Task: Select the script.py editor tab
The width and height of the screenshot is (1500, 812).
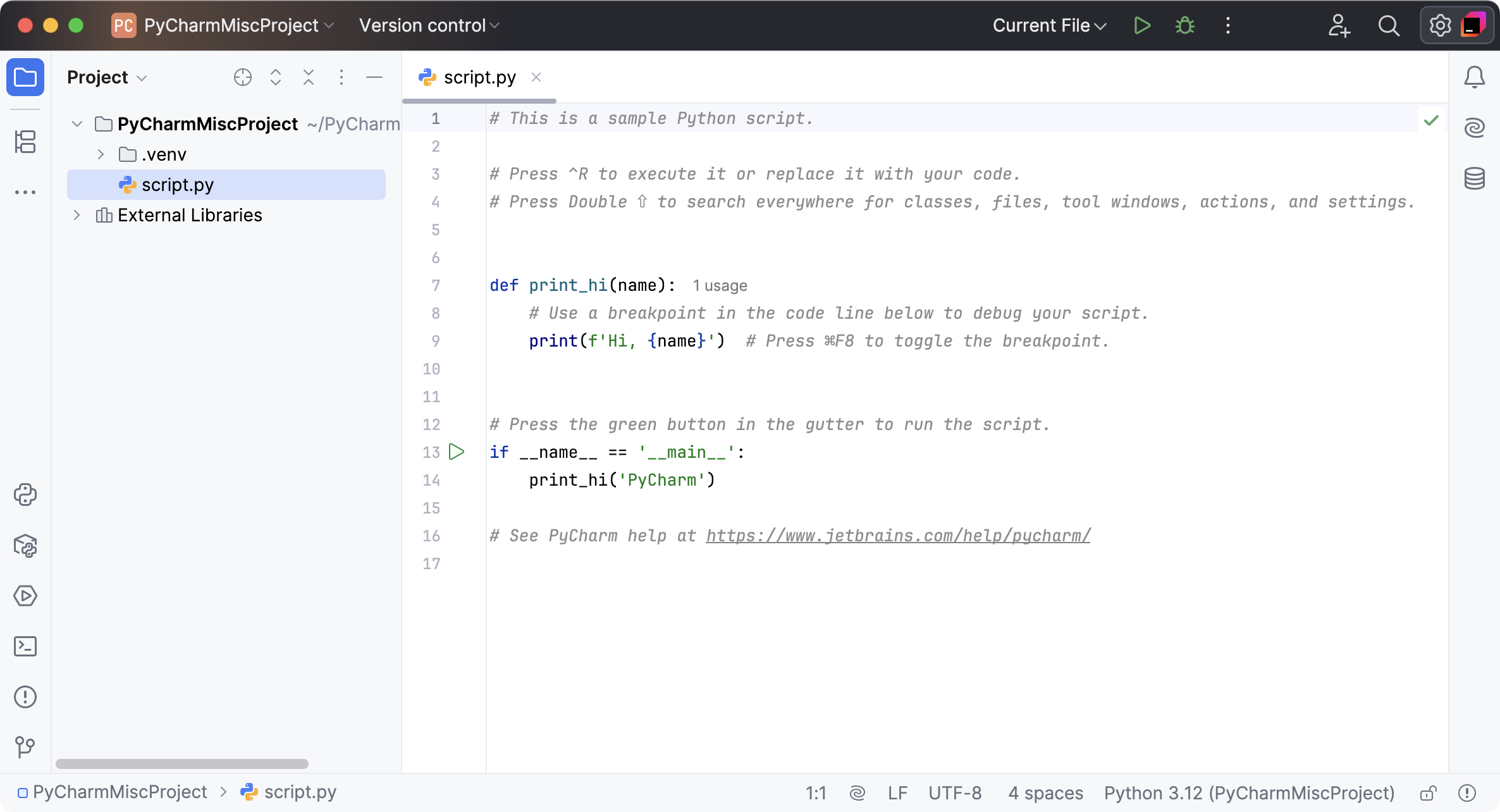Action: pos(479,77)
